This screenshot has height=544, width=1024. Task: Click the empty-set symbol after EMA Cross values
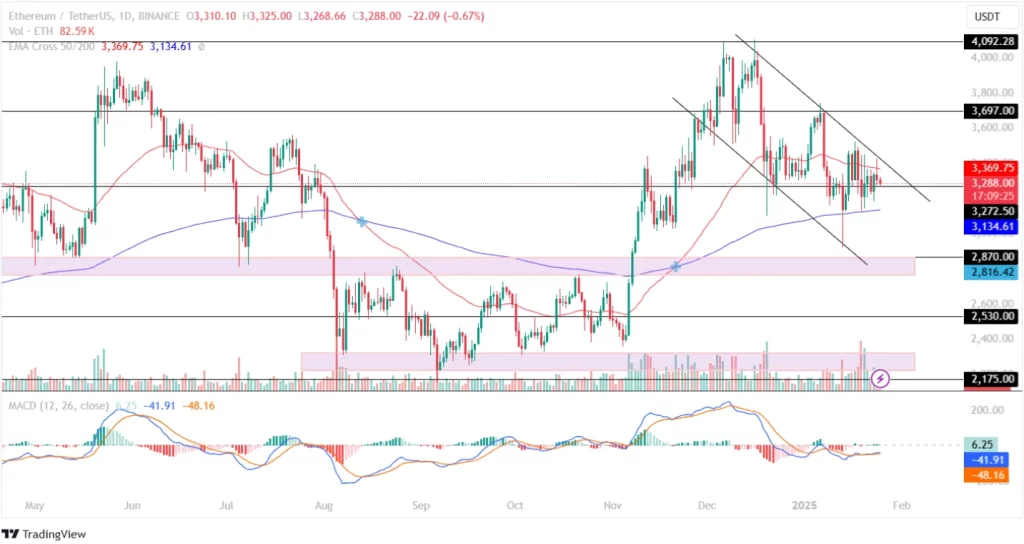201,46
